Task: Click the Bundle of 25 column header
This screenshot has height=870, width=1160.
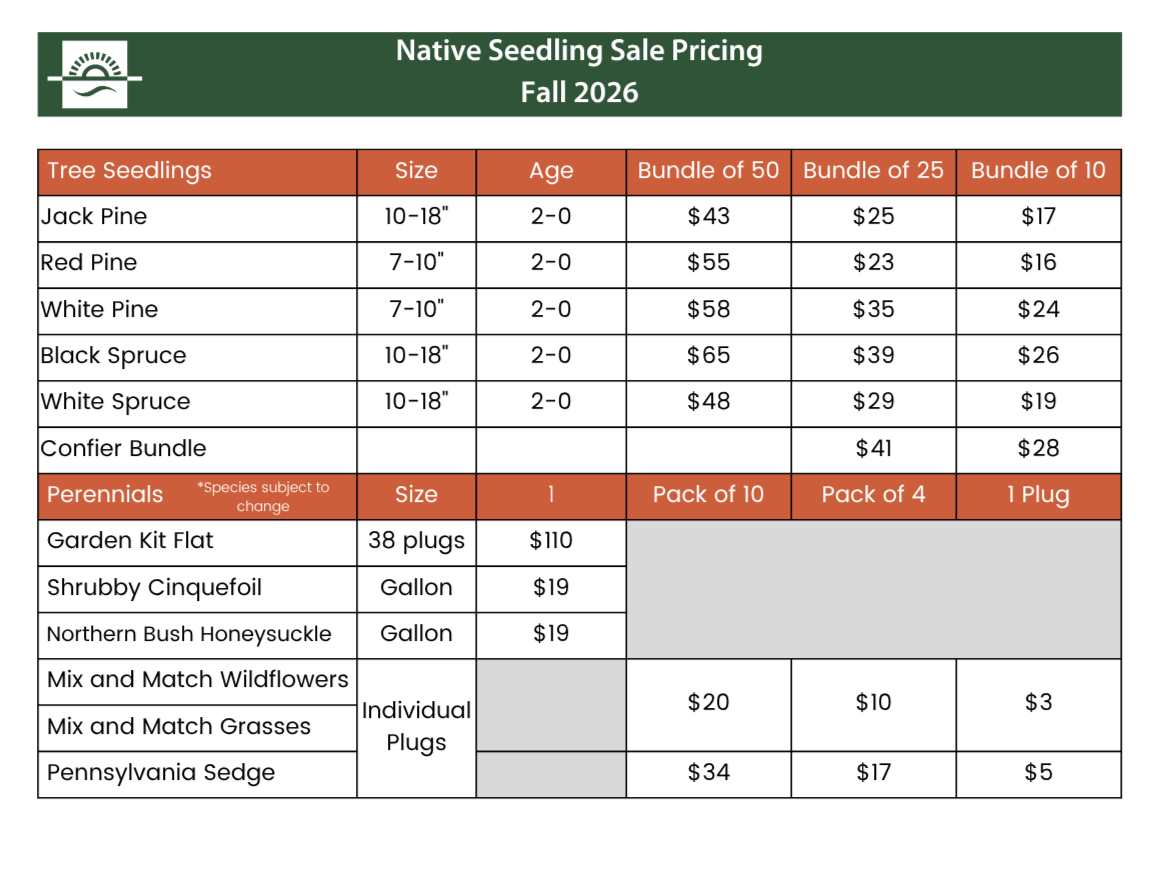Action: click(874, 172)
